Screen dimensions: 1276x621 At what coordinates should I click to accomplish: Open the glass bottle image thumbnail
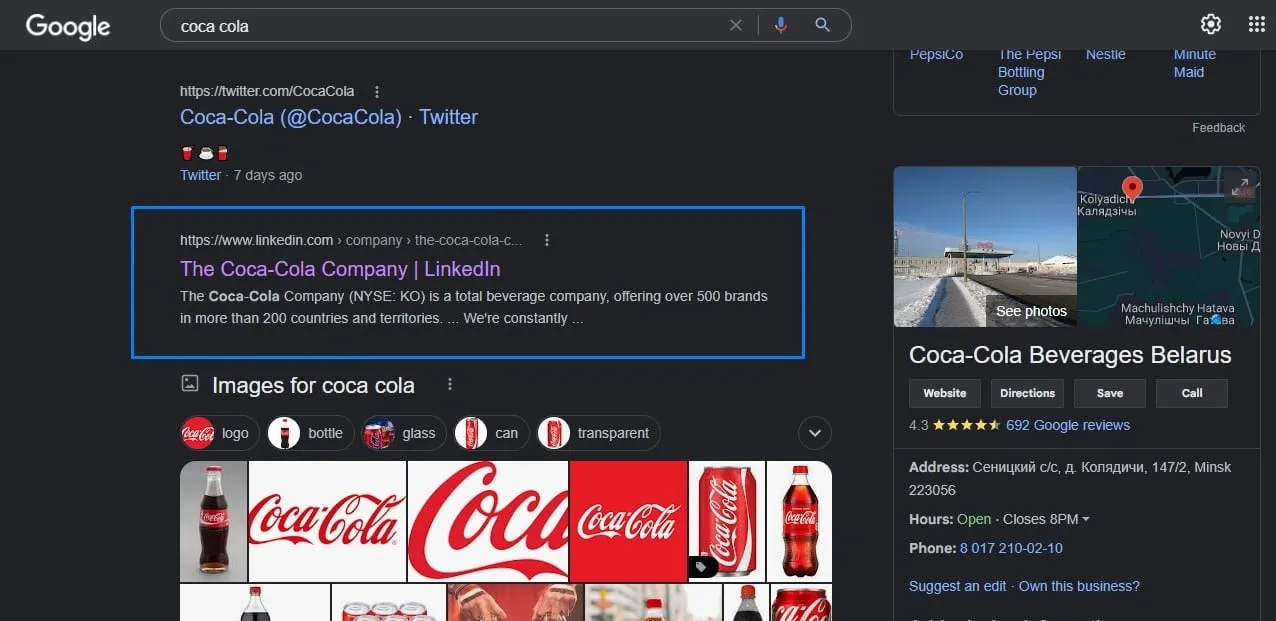click(x=213, y=521)
